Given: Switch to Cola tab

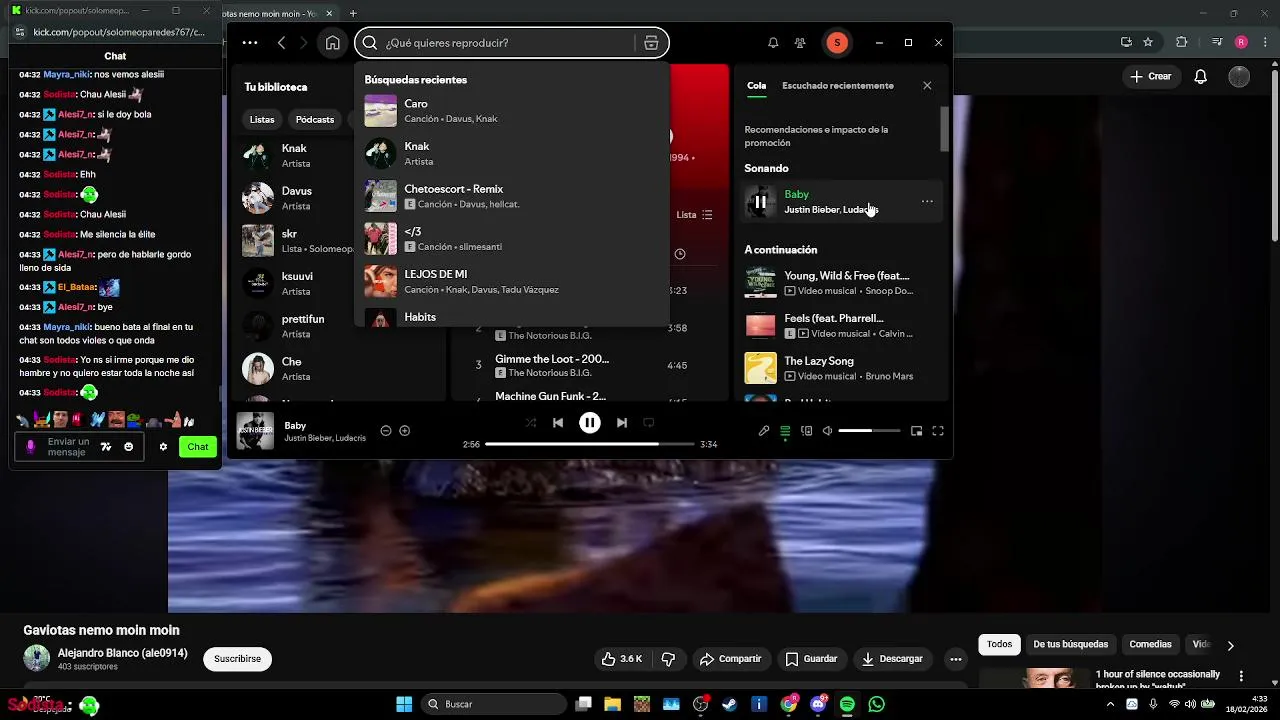Looking at the screenshot, I should (x=757, y=86).
